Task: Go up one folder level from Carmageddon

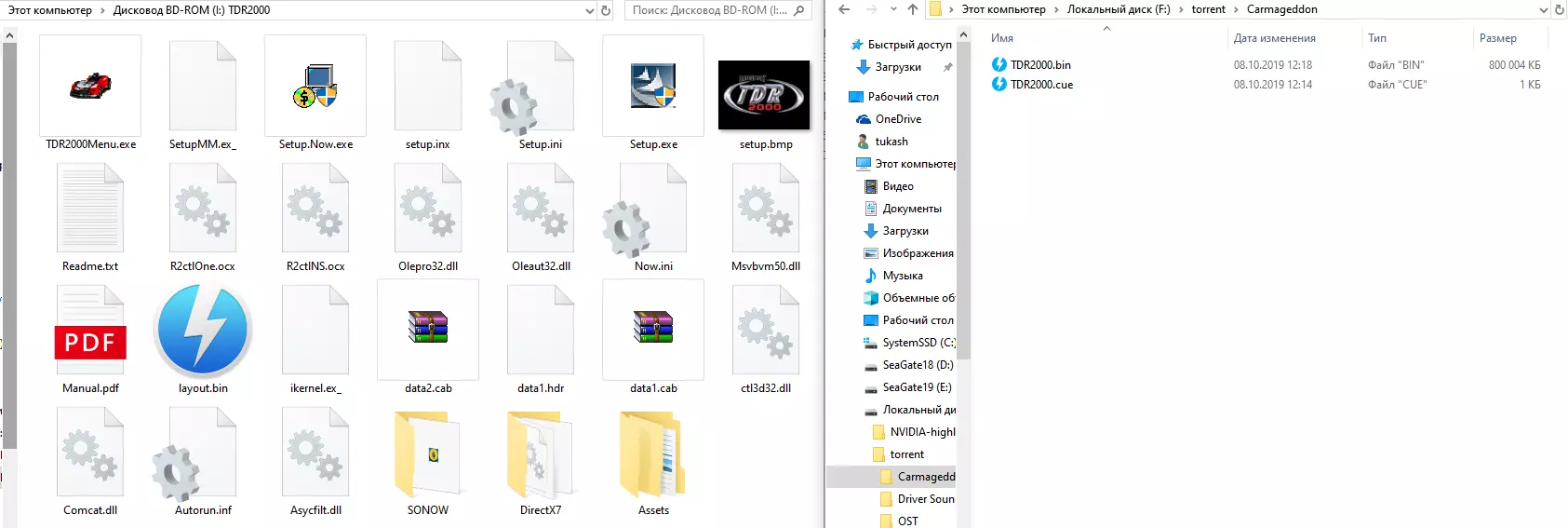Action: (912, 9)
